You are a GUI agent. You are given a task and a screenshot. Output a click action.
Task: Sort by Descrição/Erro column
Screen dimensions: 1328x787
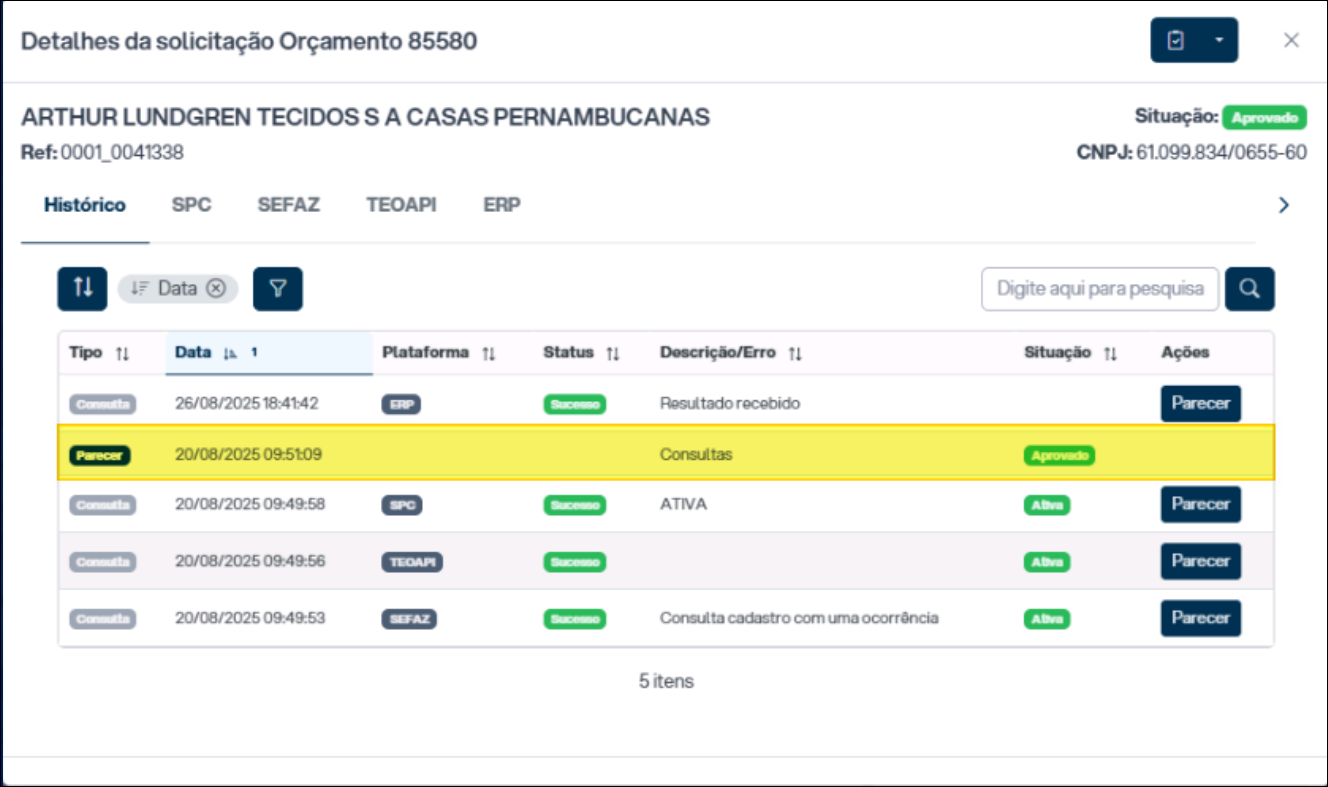click(731, 353)
